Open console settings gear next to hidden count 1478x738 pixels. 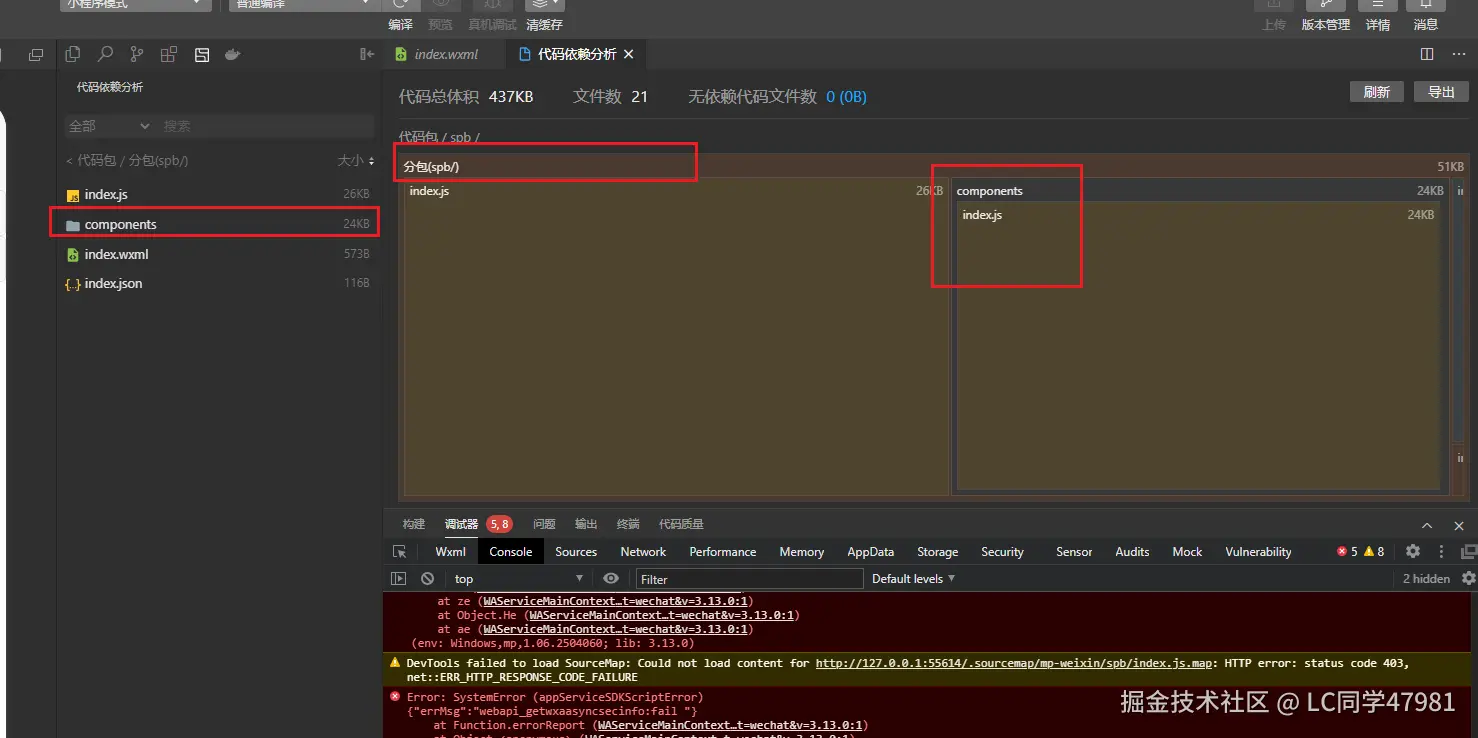pyautogui.click(x=1468, y=578)
